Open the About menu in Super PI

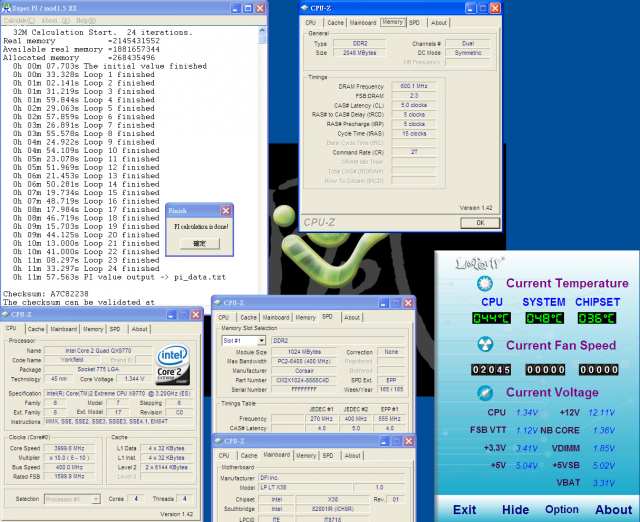click(56, 20)
